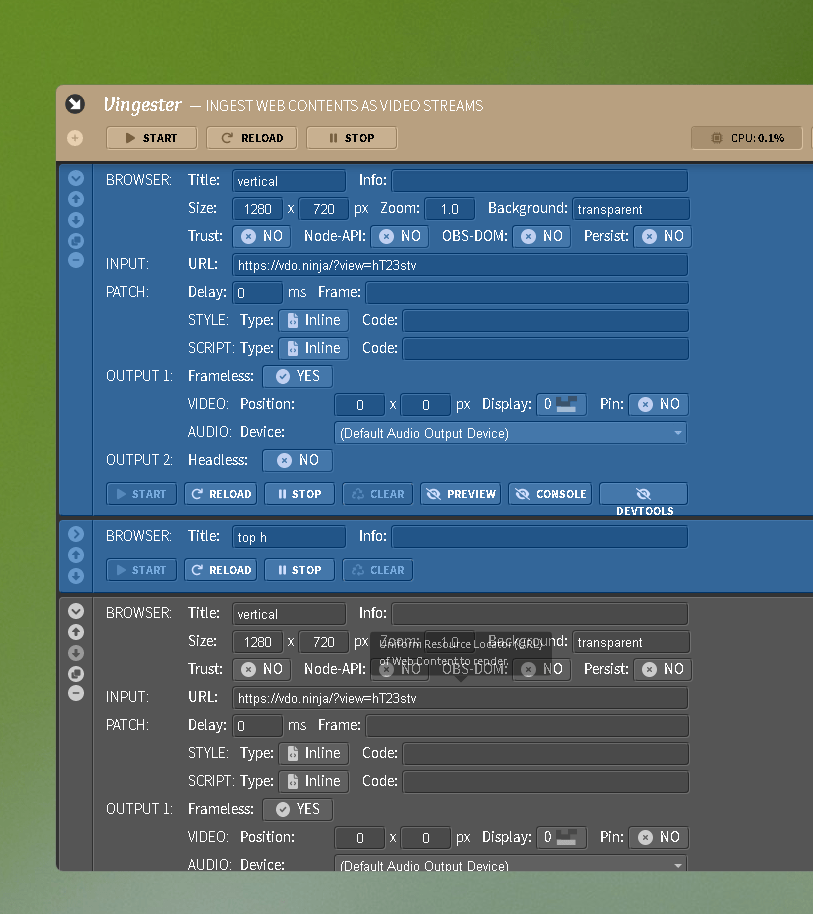The height and width of the screenshot is (914, 813).
Task: Clone the first vertical browser
Action: (76, 241)
